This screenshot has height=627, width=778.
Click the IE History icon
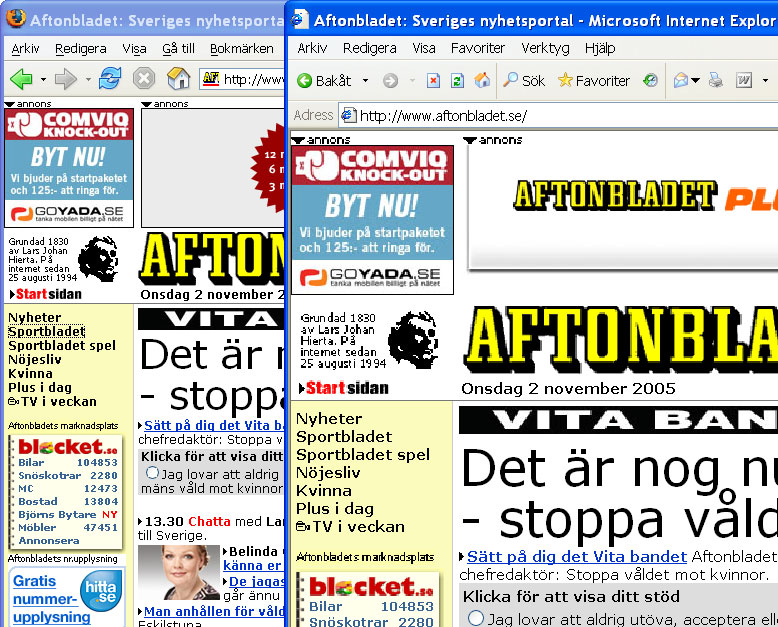[x=650, y=80]
